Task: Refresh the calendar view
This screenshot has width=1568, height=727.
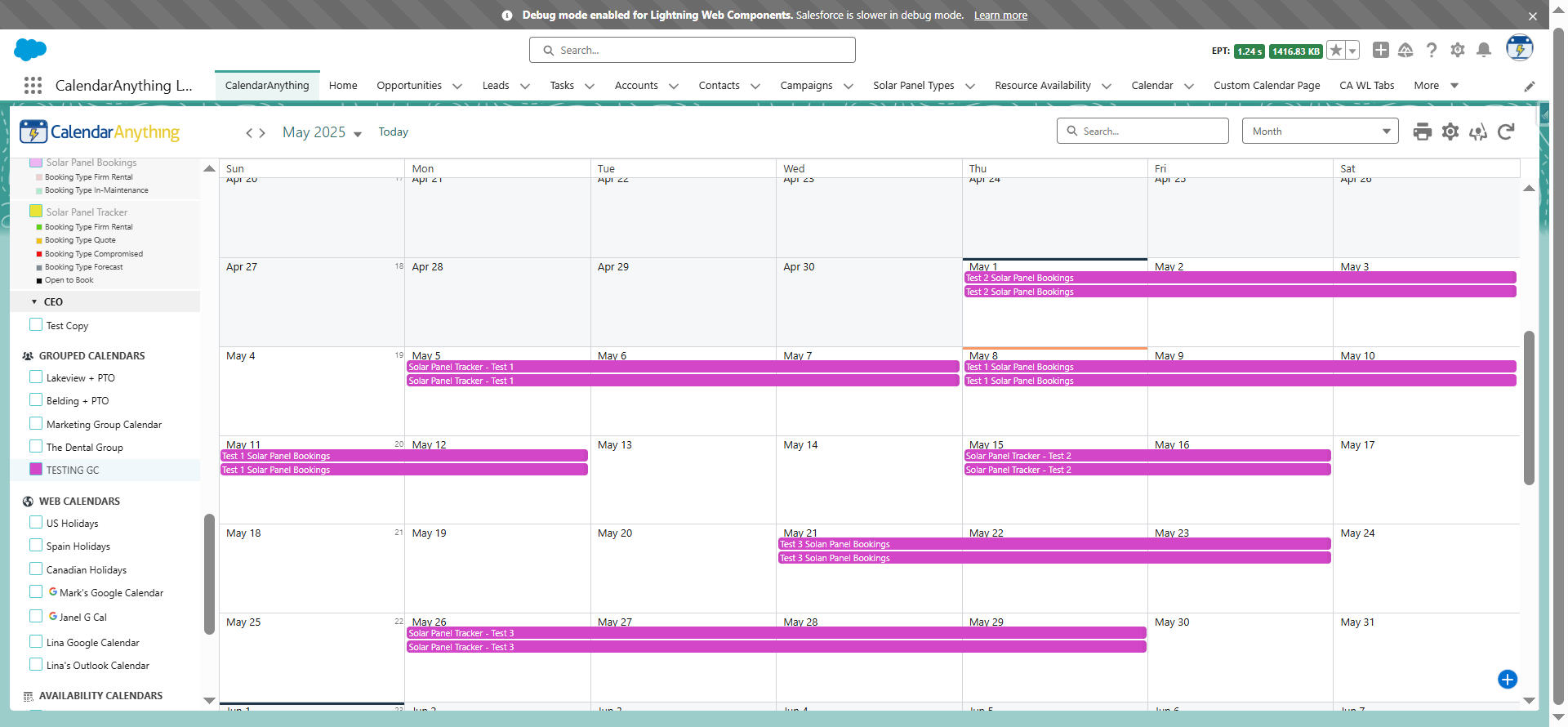Action: coord(1507,132)
